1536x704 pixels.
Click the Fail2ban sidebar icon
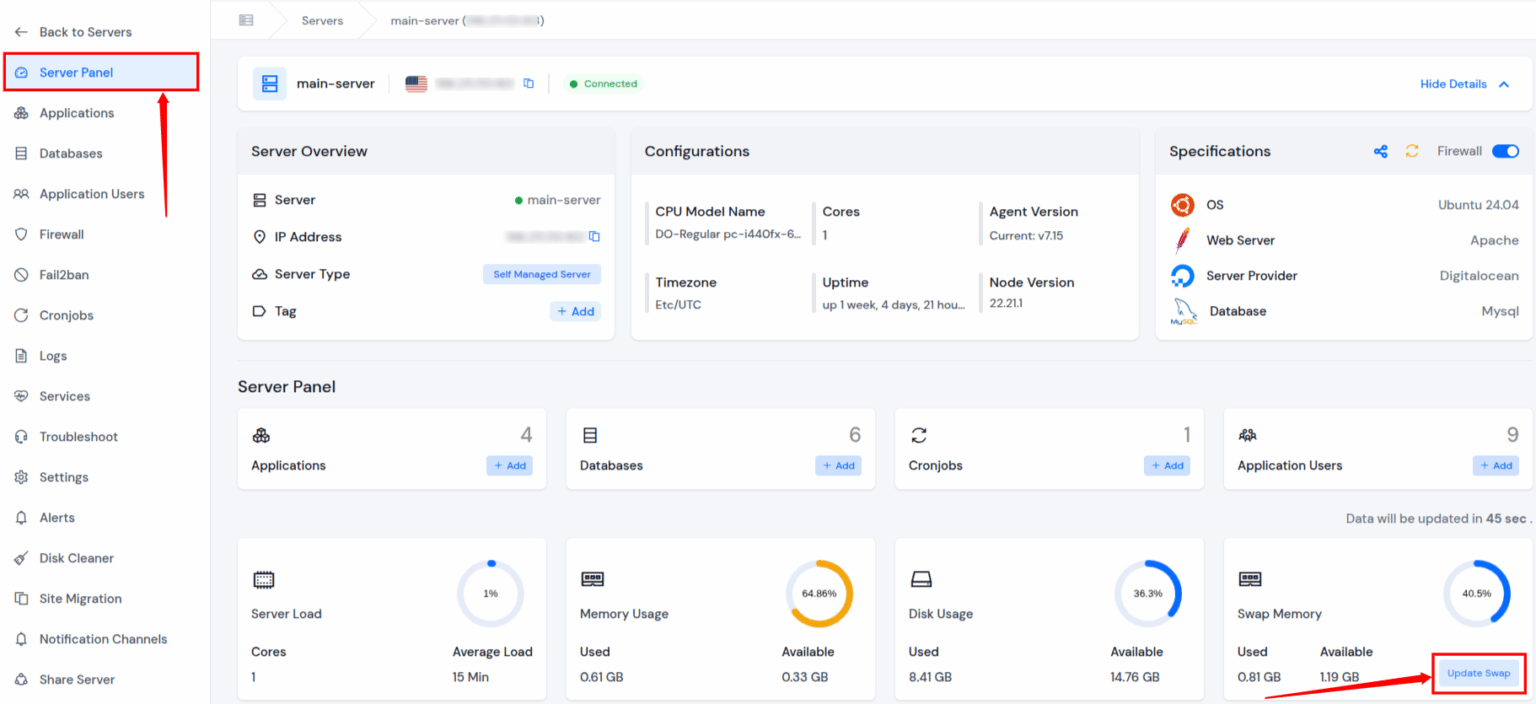(x=21, y=275)
